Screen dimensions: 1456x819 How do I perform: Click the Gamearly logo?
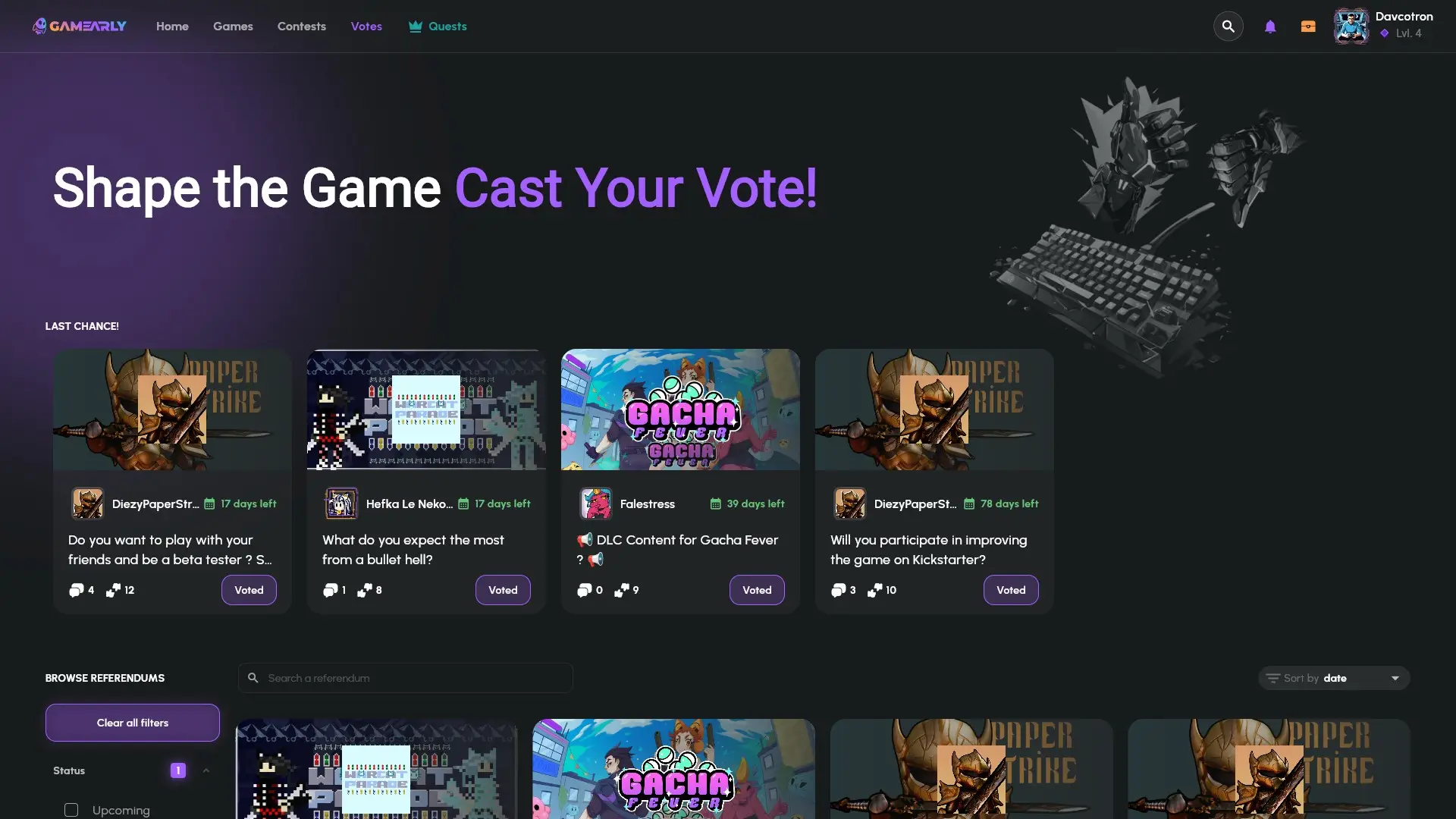click(x=80, y=27)
